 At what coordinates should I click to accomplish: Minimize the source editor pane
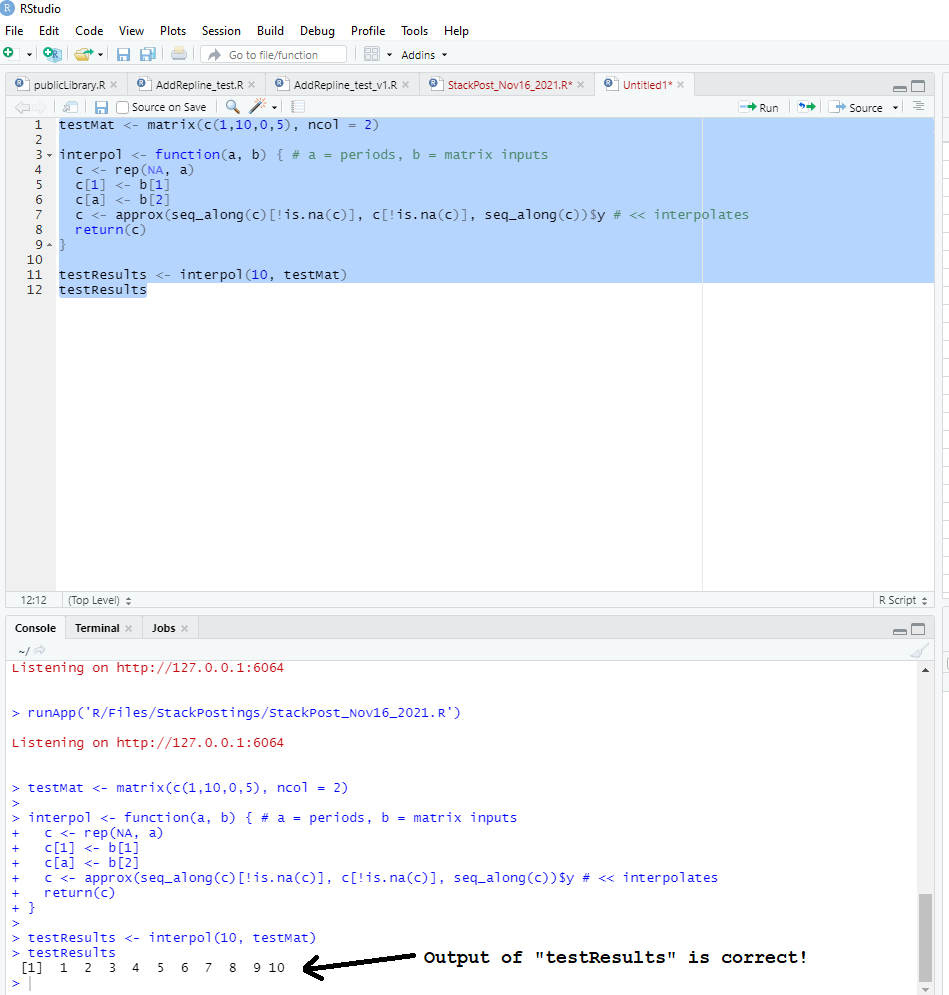(900, 87)
